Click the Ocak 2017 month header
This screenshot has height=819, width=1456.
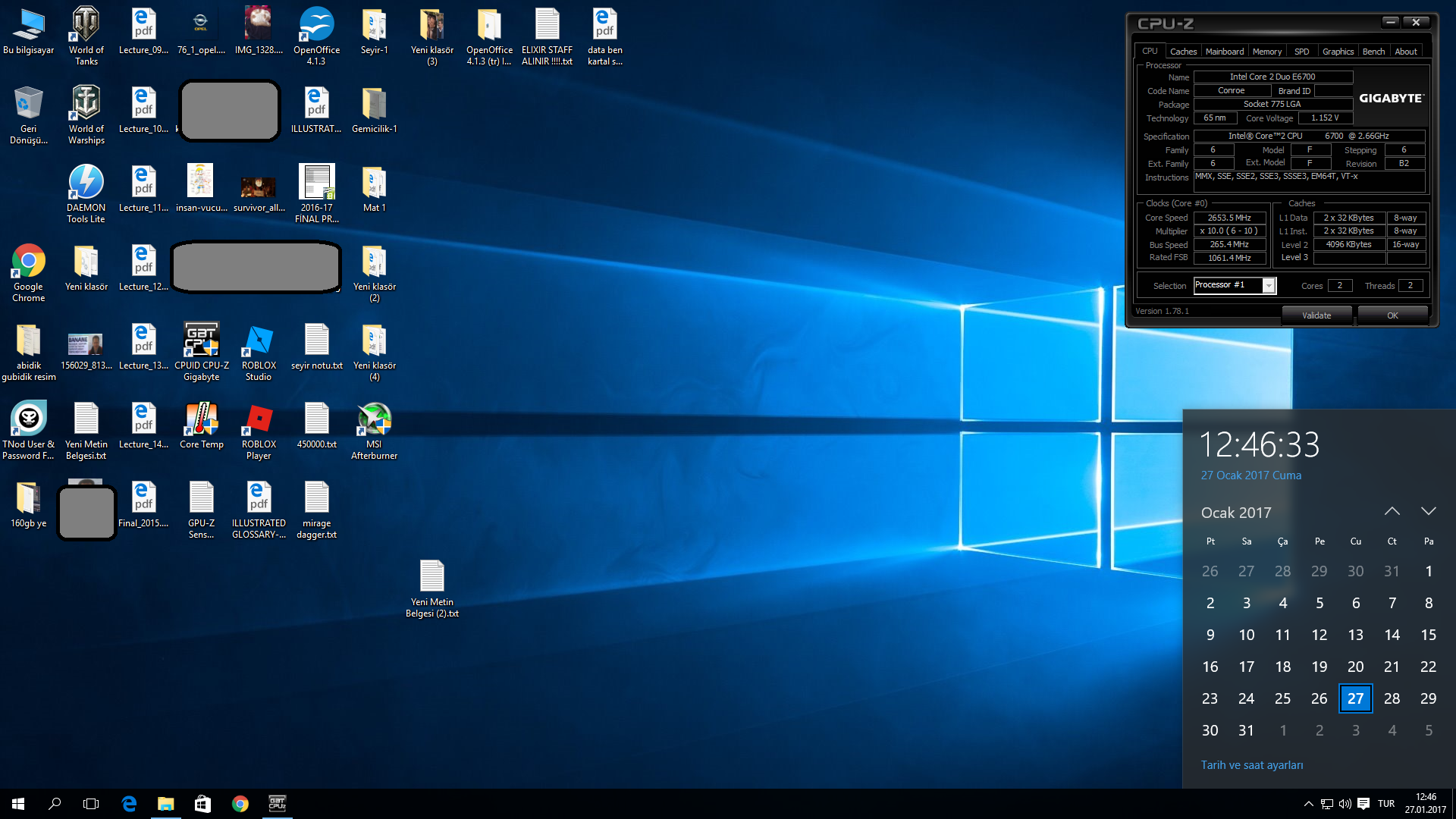(x=1235, y=513)
